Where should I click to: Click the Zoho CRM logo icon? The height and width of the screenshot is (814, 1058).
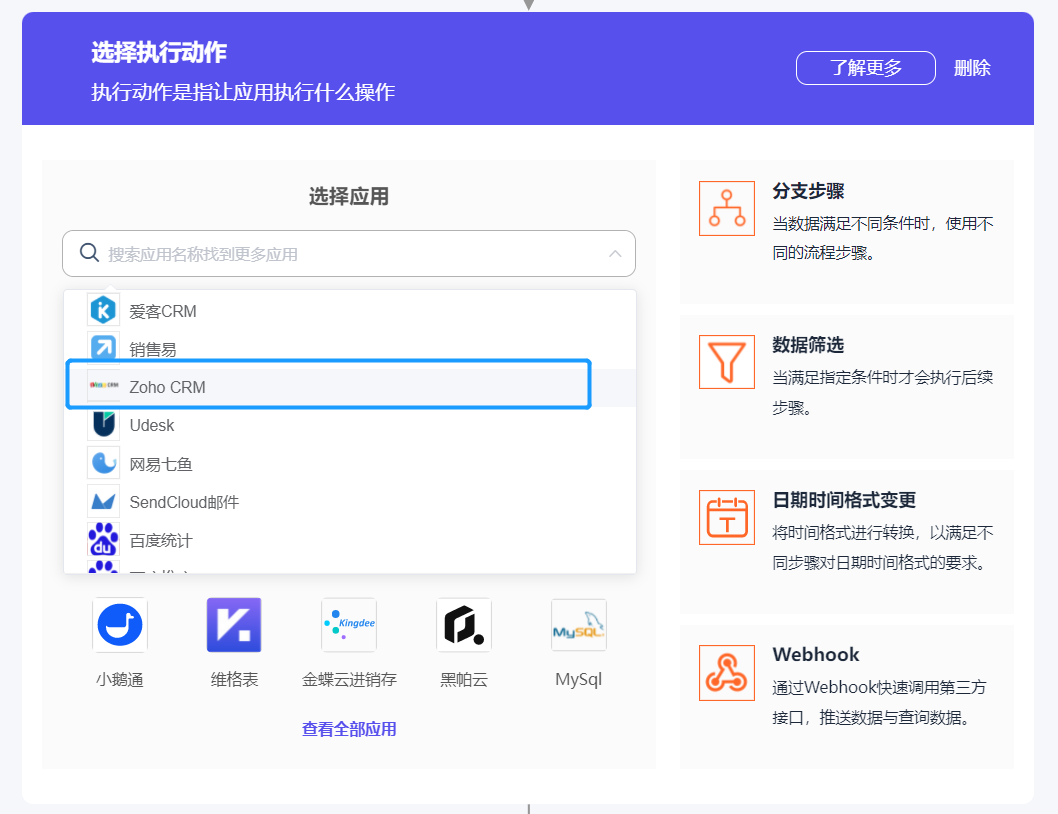[x=103, y=385]
